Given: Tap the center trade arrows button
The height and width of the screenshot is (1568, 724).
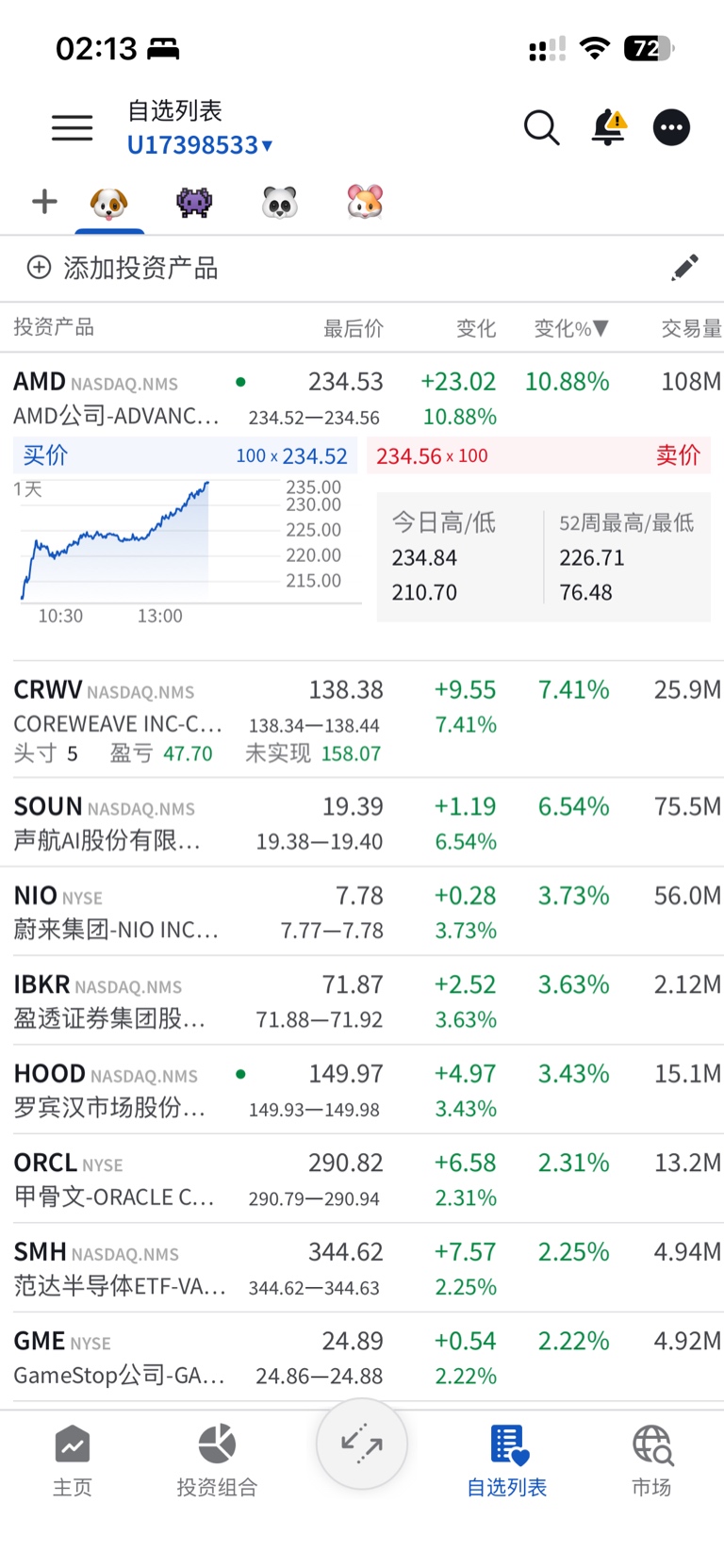Looking at the screenshot, I should 362,1444.
